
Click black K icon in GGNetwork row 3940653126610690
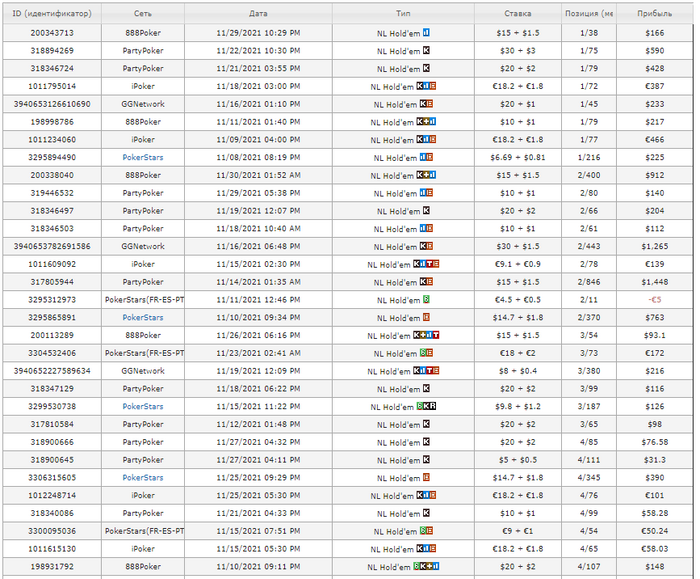[423, 104]
